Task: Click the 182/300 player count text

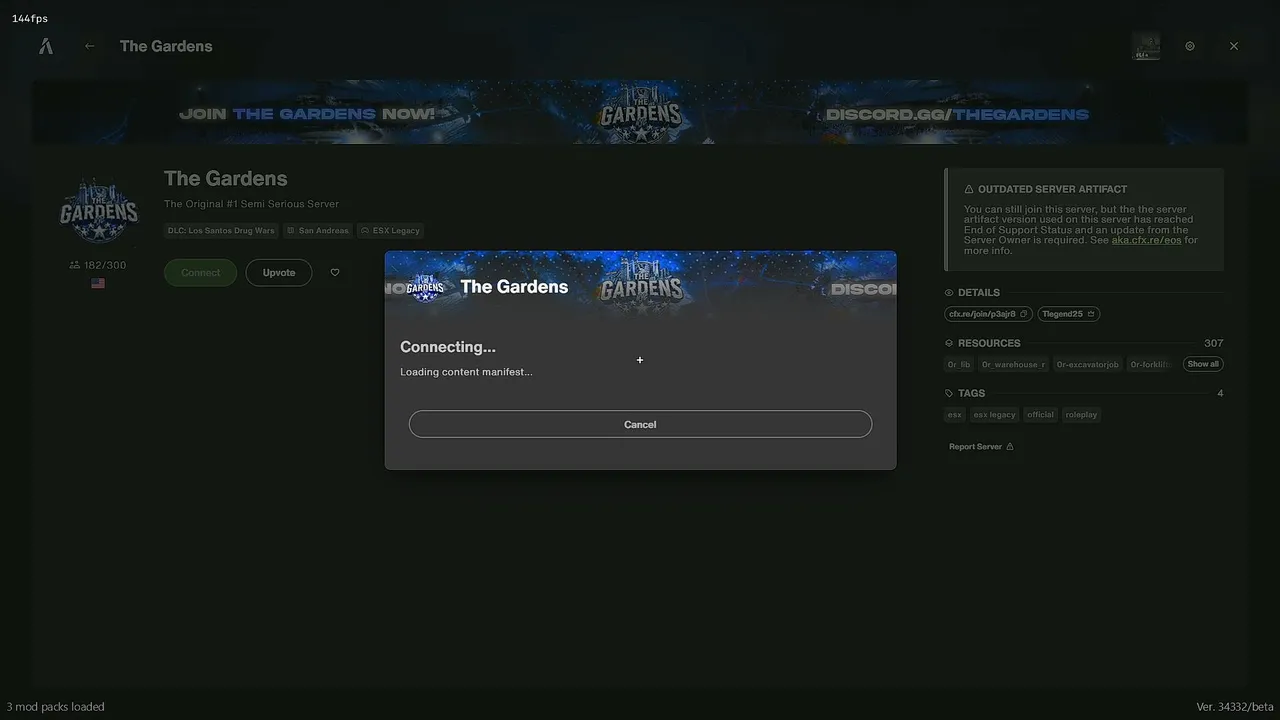Action: click(105, 265)
